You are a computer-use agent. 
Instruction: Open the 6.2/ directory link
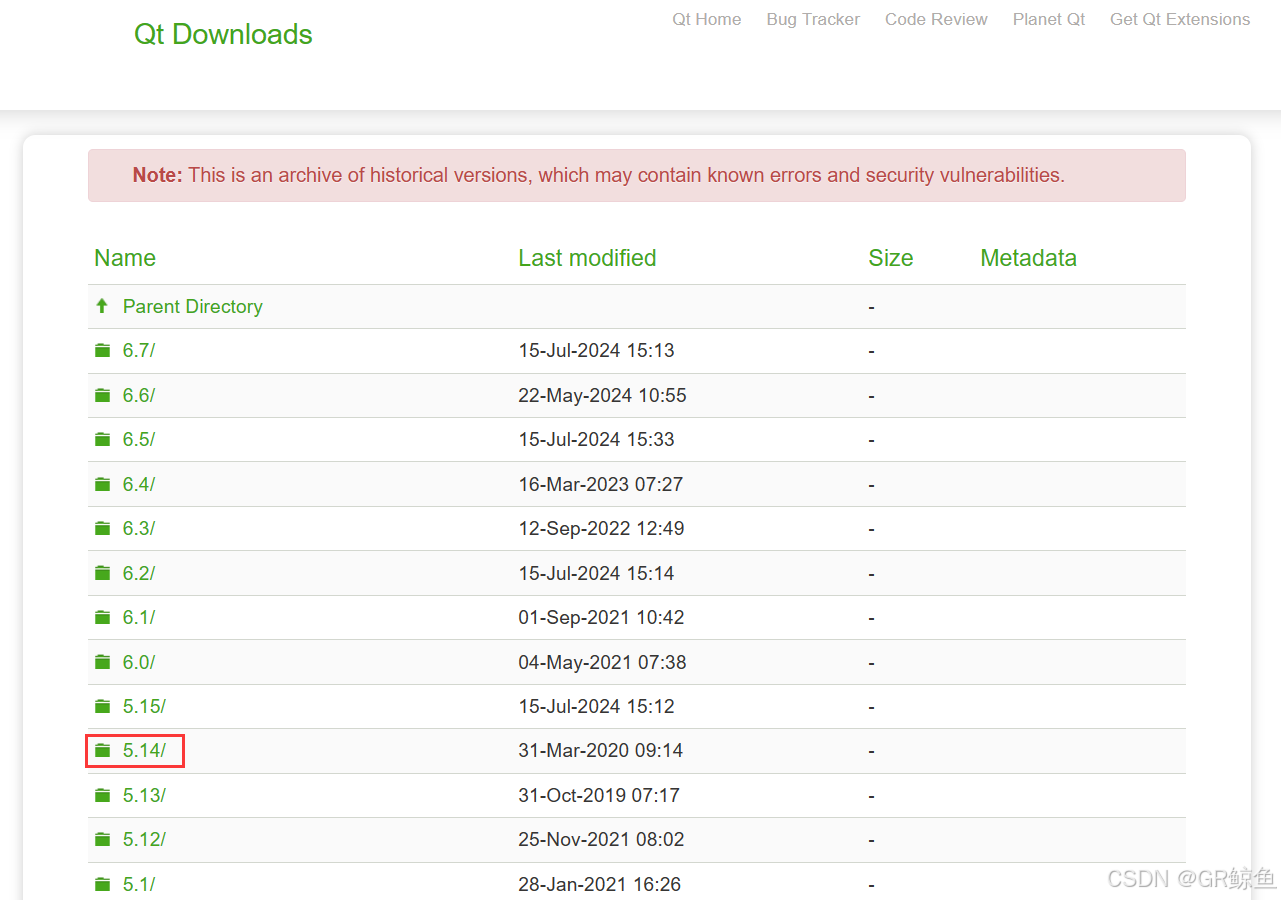pyautogui.click(x=139, y=573)
